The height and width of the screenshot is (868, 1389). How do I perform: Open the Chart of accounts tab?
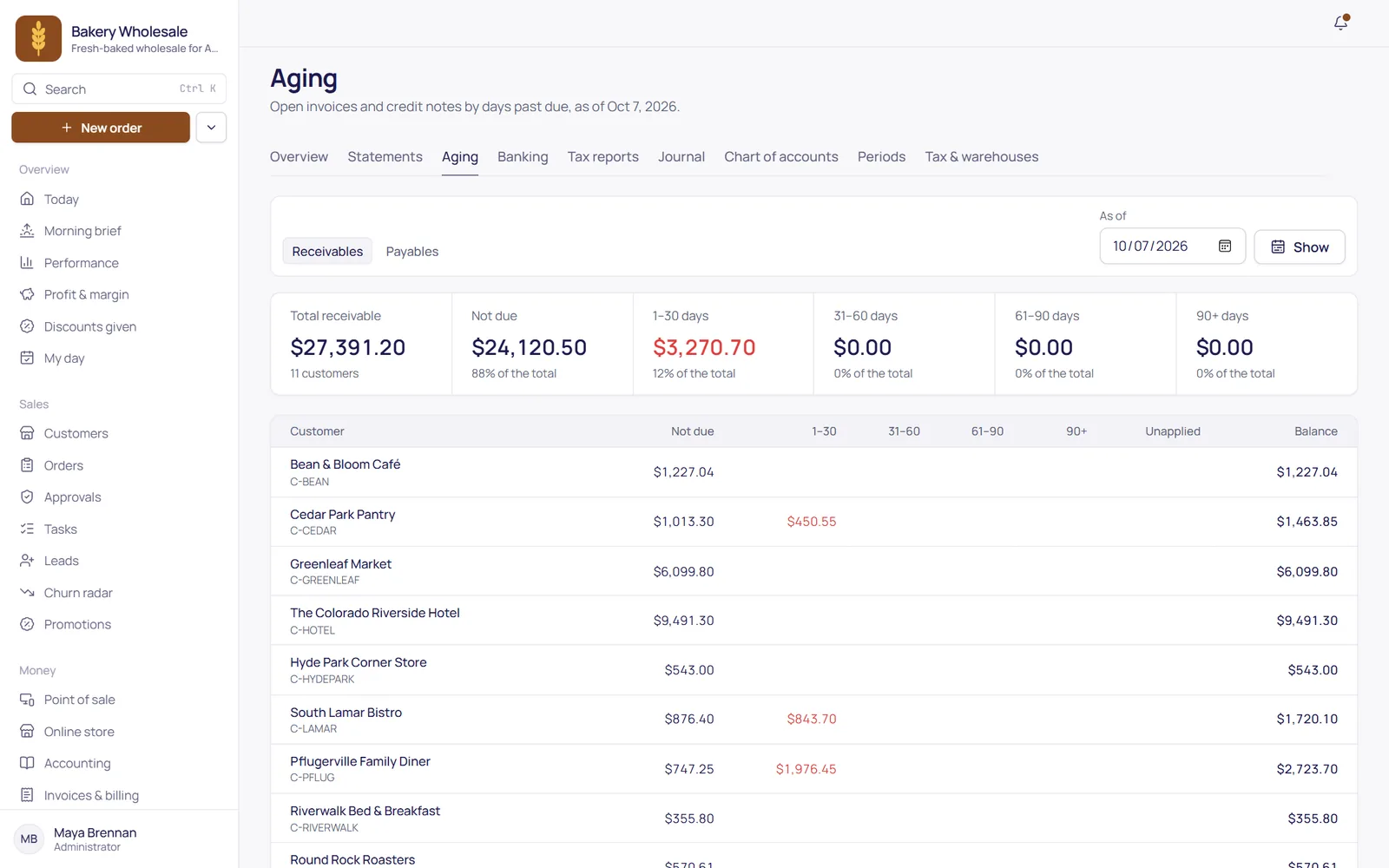[x=781, y=157]
